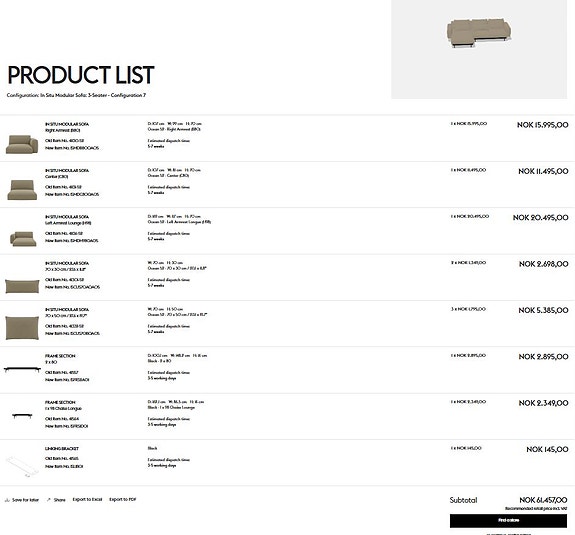The height and width of the screenshot is (535, 575).
Task: Click the Share arrow icon
Action: [49, 500]
